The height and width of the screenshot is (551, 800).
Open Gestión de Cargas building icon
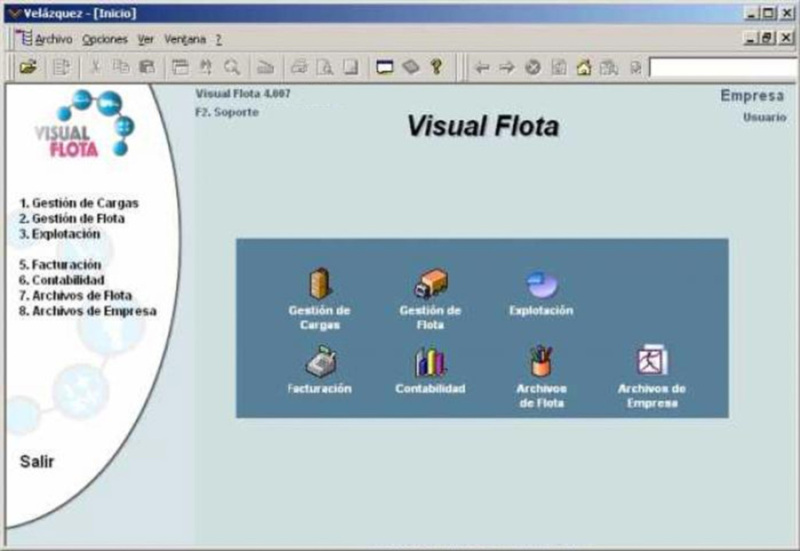point(320,284)
